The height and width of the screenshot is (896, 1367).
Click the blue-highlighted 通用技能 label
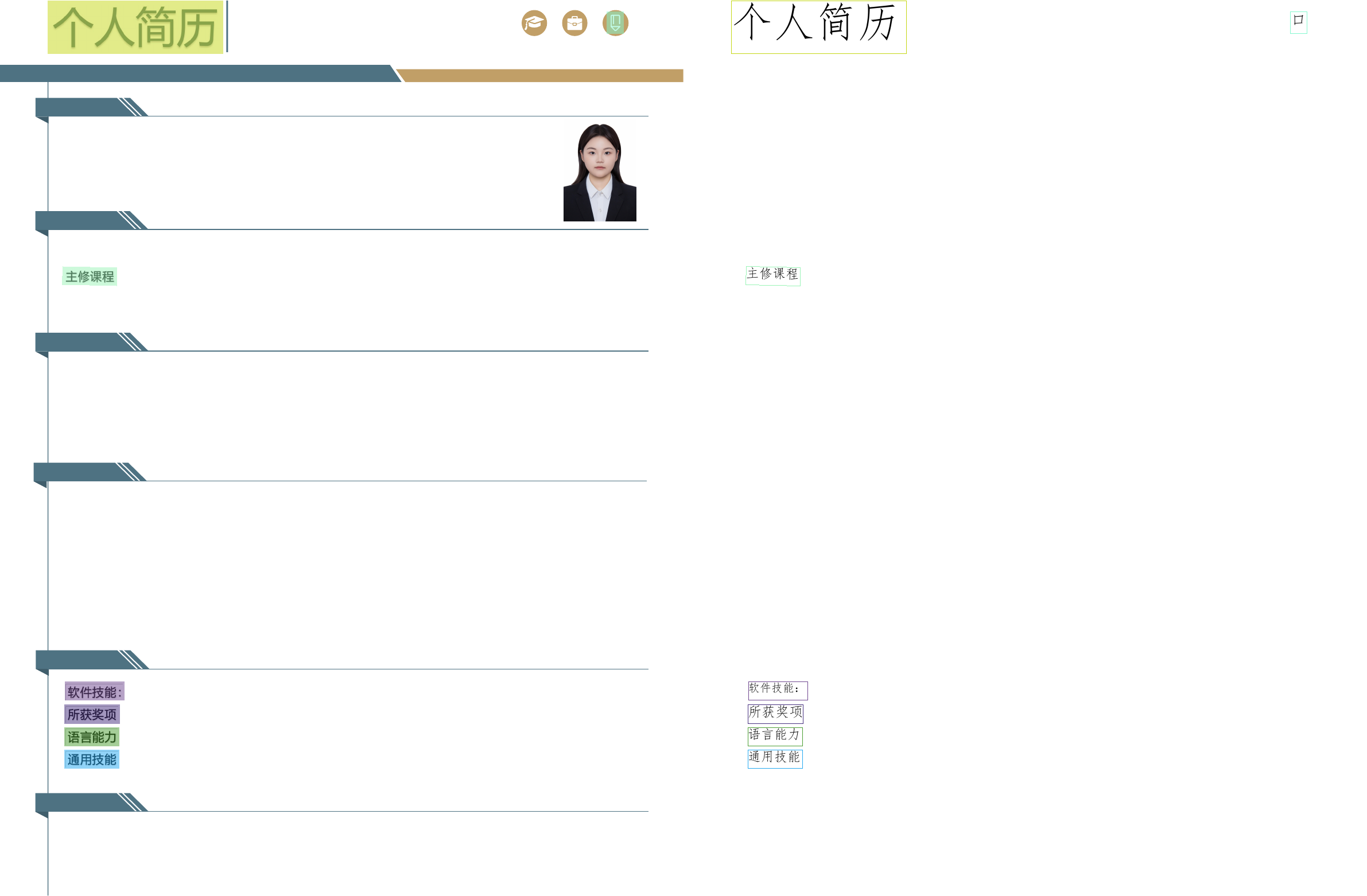click(x=92, y=759)
